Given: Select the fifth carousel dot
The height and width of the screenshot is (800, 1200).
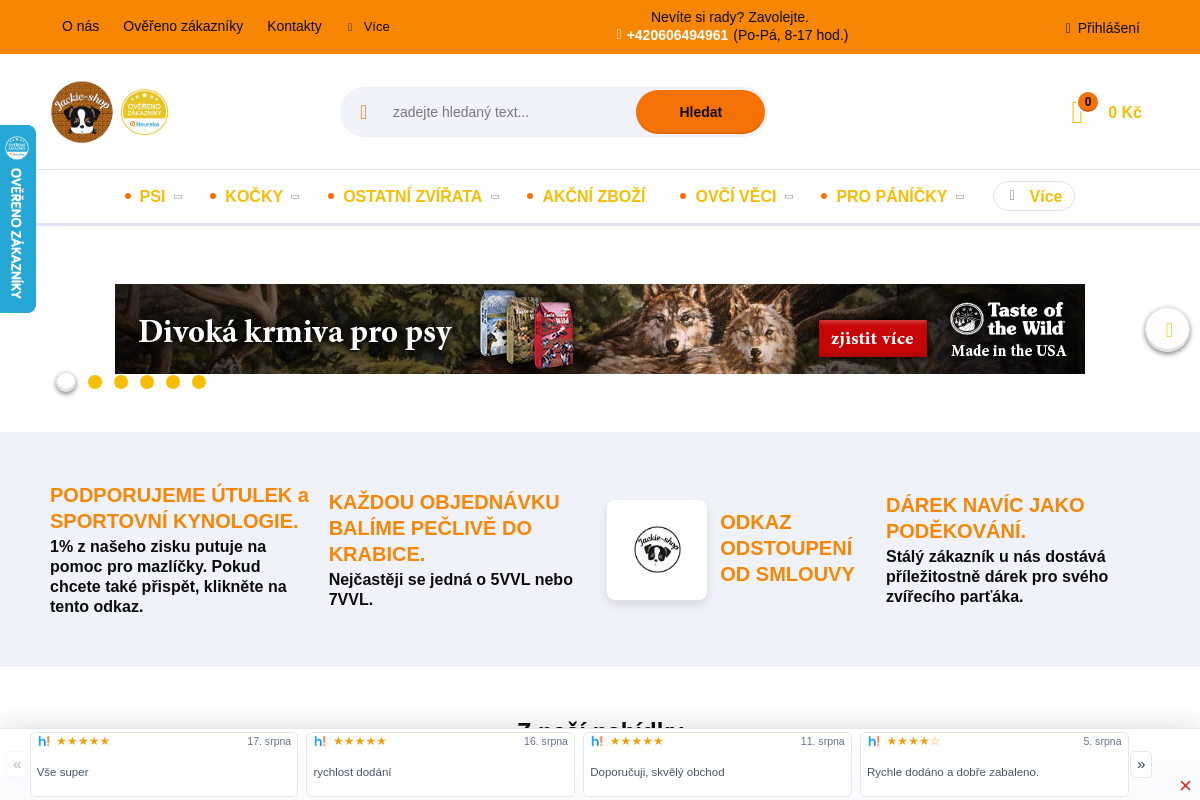Looking at the screenshot, I should pyautogui.click(x=173, y=382).
